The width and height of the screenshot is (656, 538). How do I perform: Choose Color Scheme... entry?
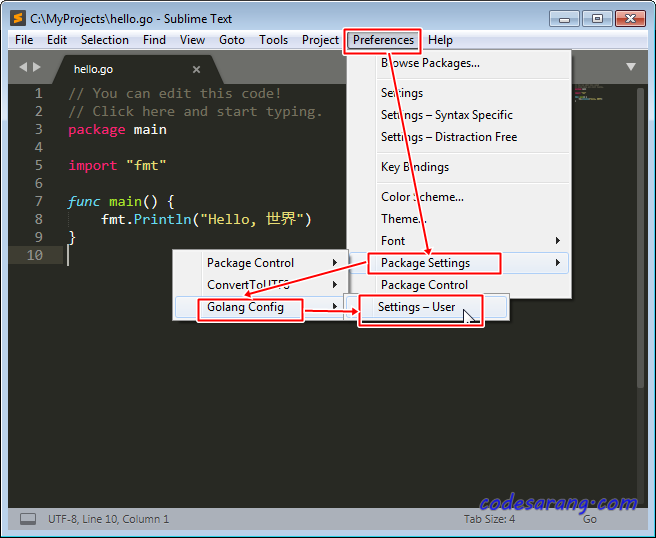point(459,197)
